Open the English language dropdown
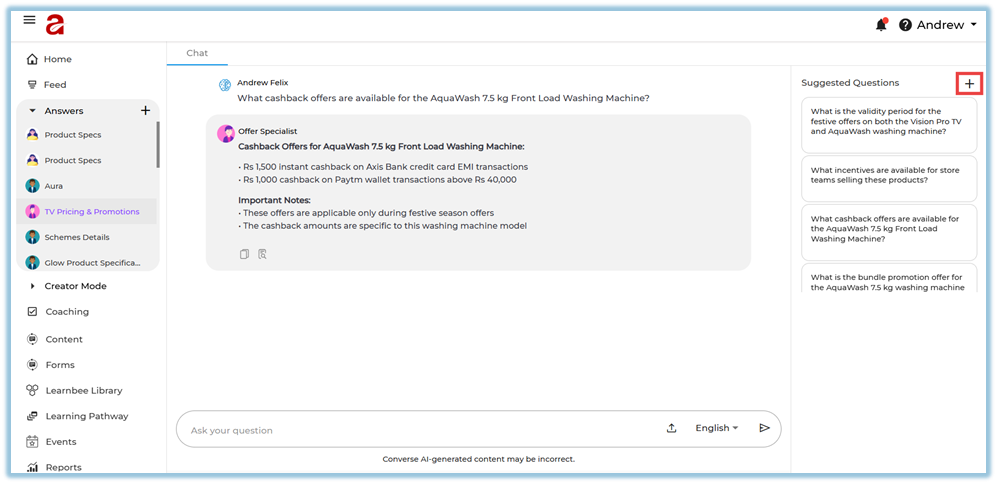The image size is (997, 484). click(x=717, y=428)
